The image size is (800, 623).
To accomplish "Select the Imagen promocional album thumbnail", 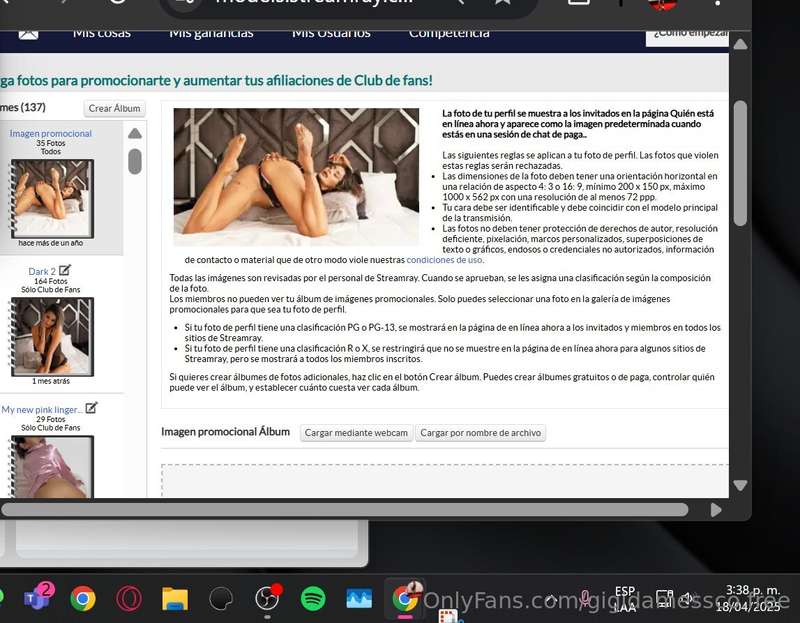I will 53,198.
